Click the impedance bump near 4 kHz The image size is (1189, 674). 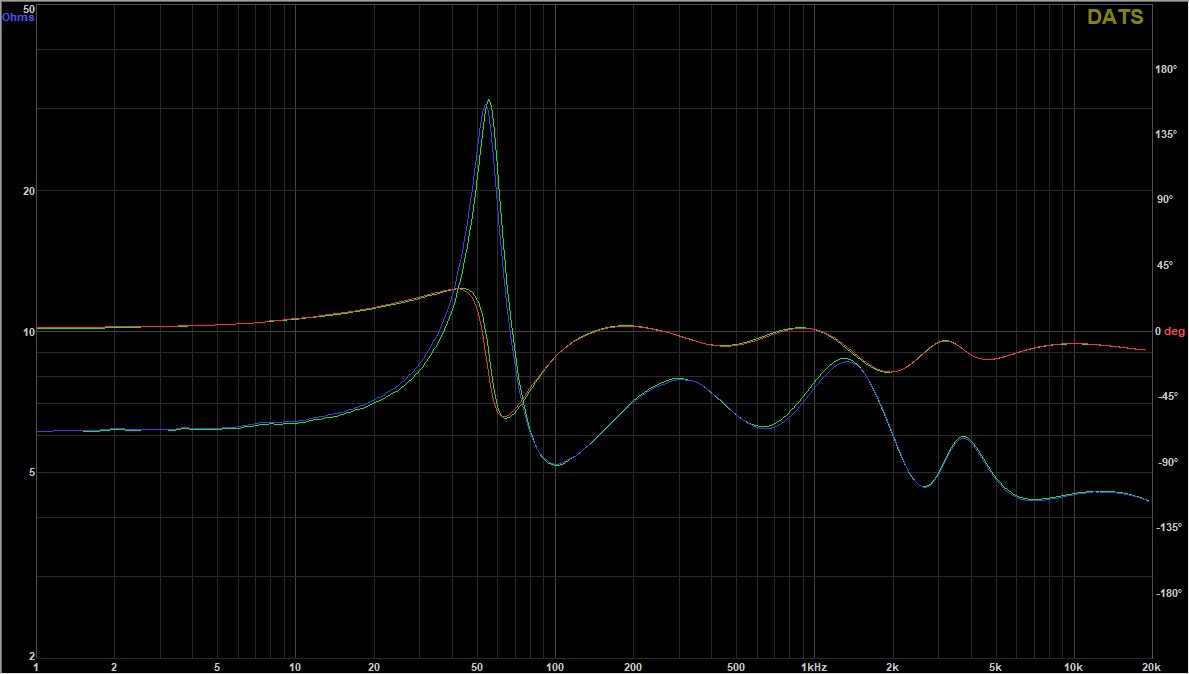963,437
